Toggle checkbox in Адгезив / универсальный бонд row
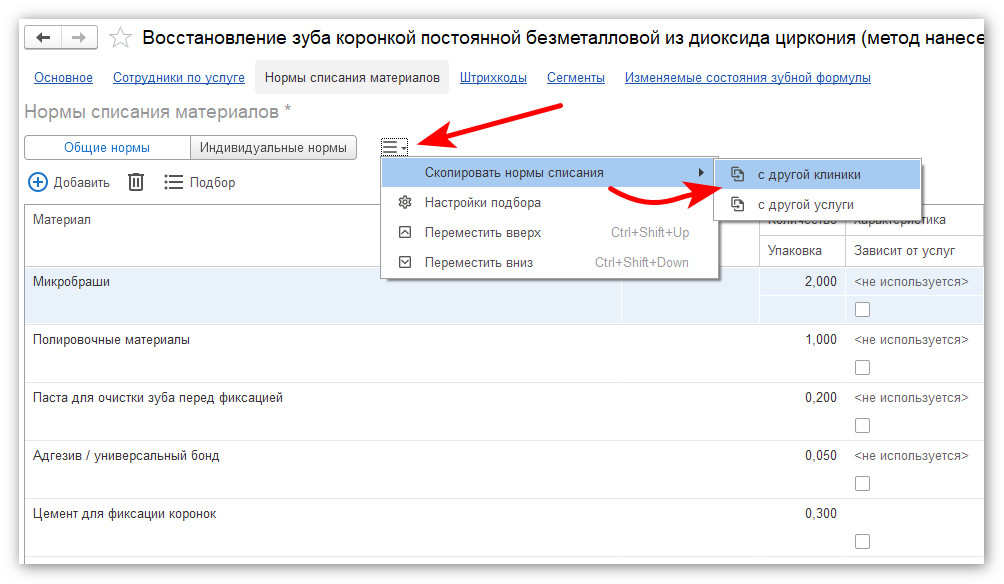 [x=862, y=483]
